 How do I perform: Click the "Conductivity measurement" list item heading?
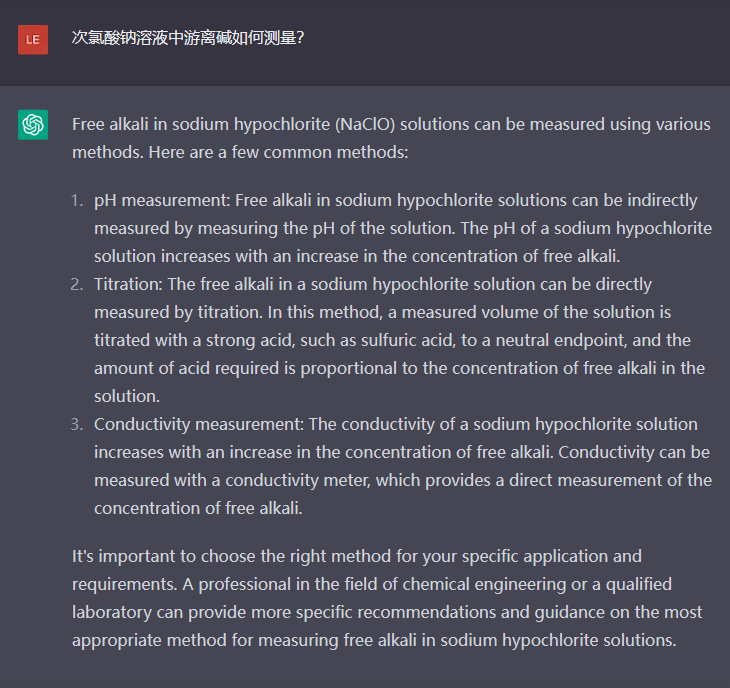pyautogui.click(x=193, y=424)
